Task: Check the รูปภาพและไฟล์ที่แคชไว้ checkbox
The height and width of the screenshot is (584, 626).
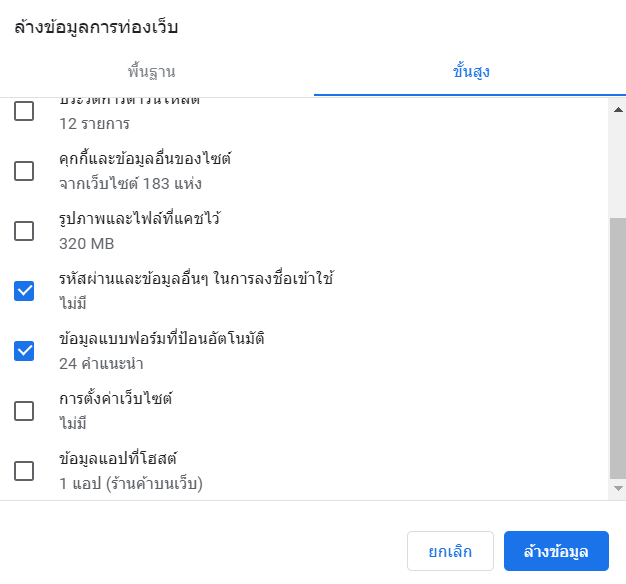Action: point(24,231)
